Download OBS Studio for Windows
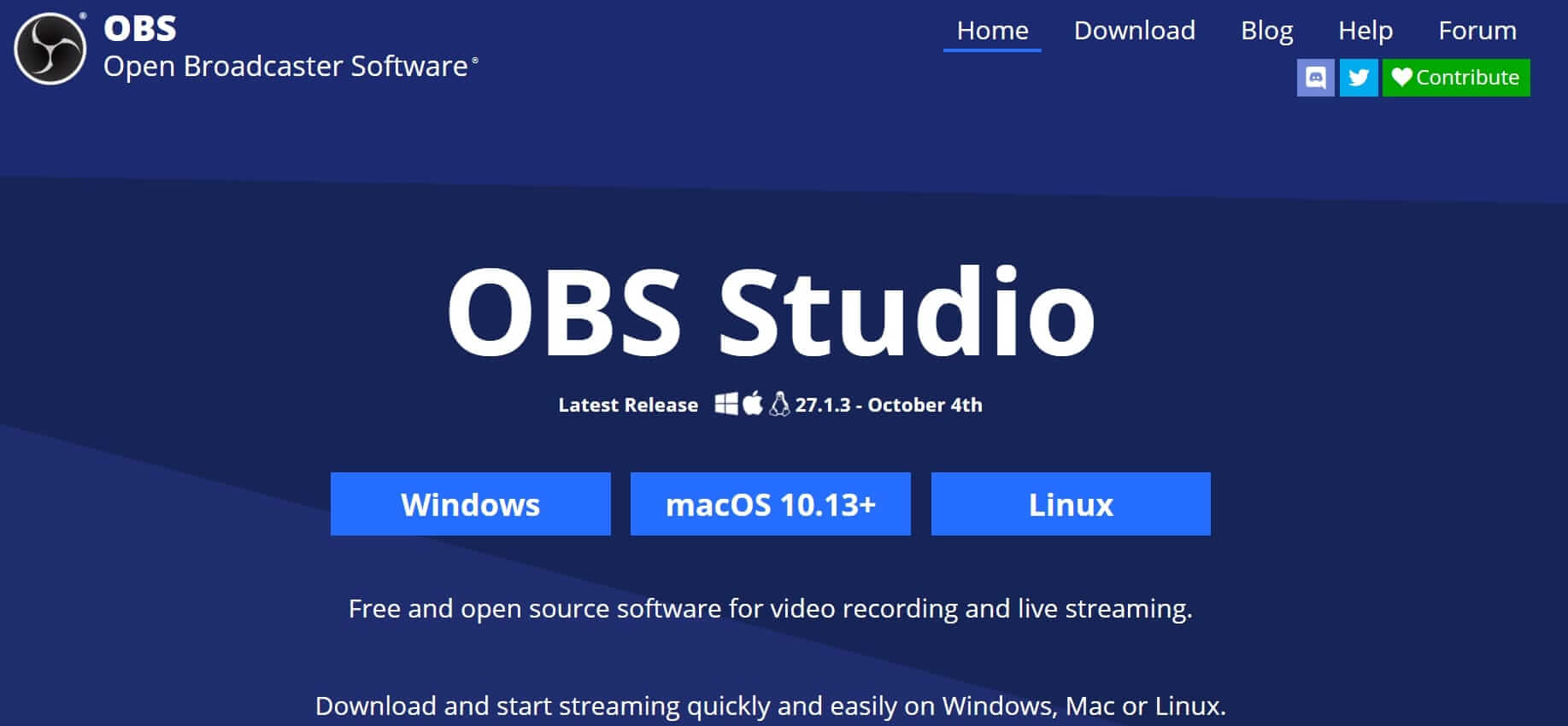Screen dimensions: 1568x726 (x=470, y=504)
